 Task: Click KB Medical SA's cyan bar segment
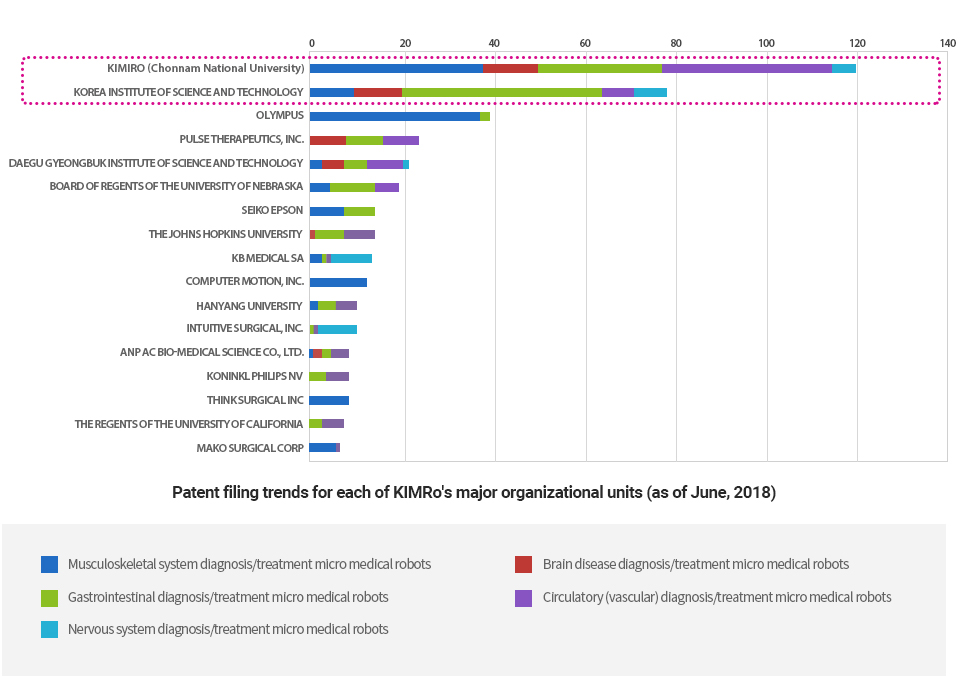pos(351,258)
